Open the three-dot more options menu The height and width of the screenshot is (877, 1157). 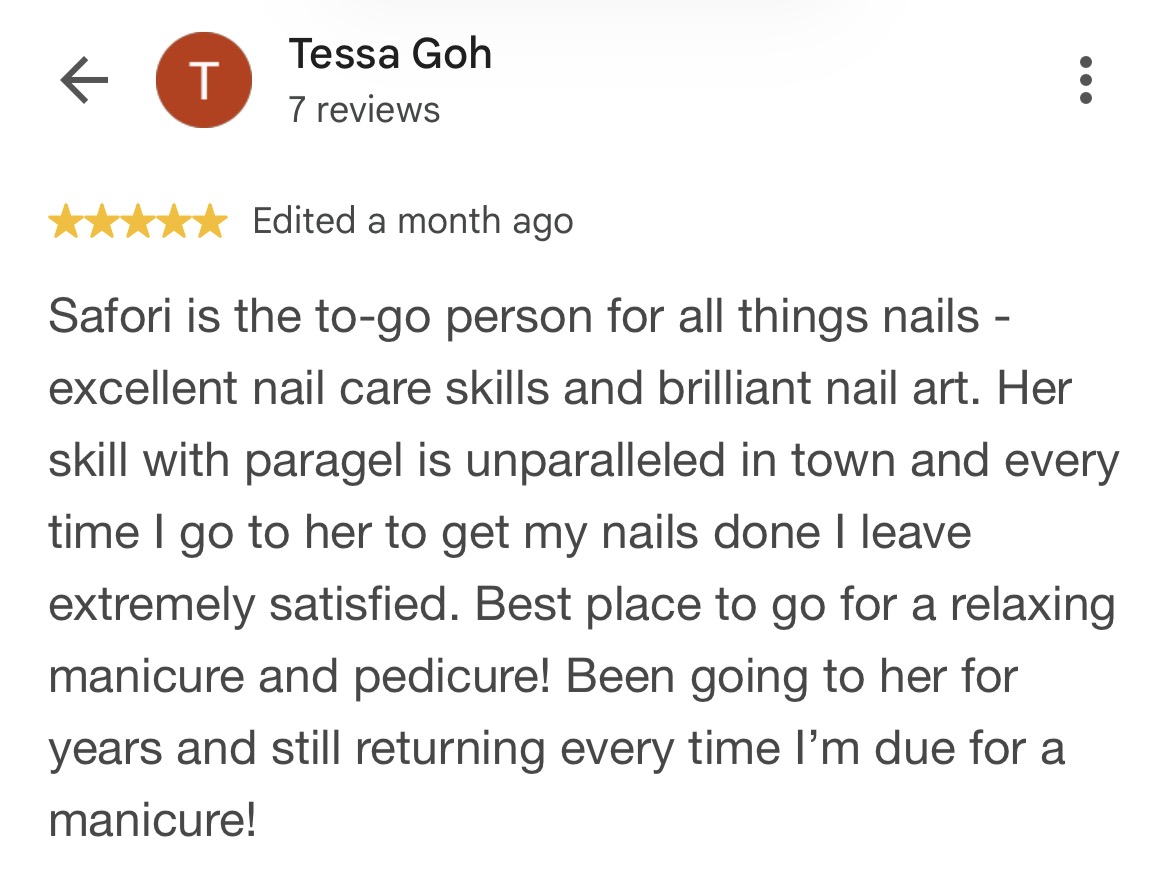point(1085,80)
